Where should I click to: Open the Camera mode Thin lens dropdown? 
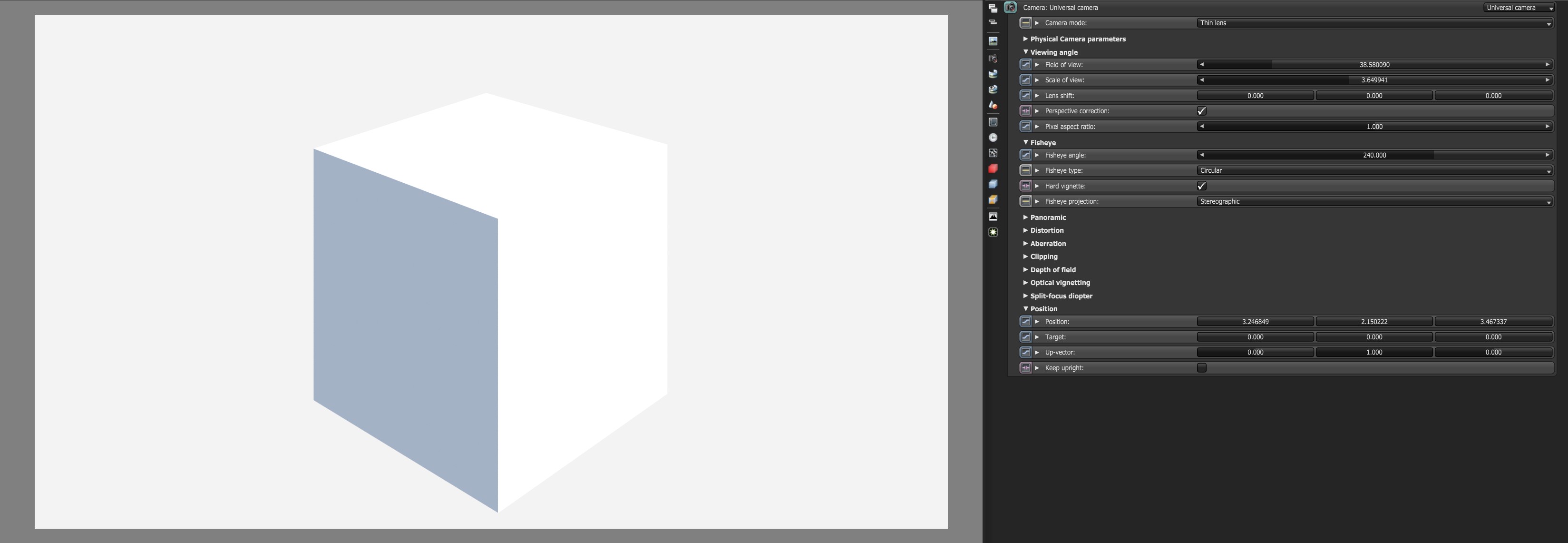point(1374,23)
